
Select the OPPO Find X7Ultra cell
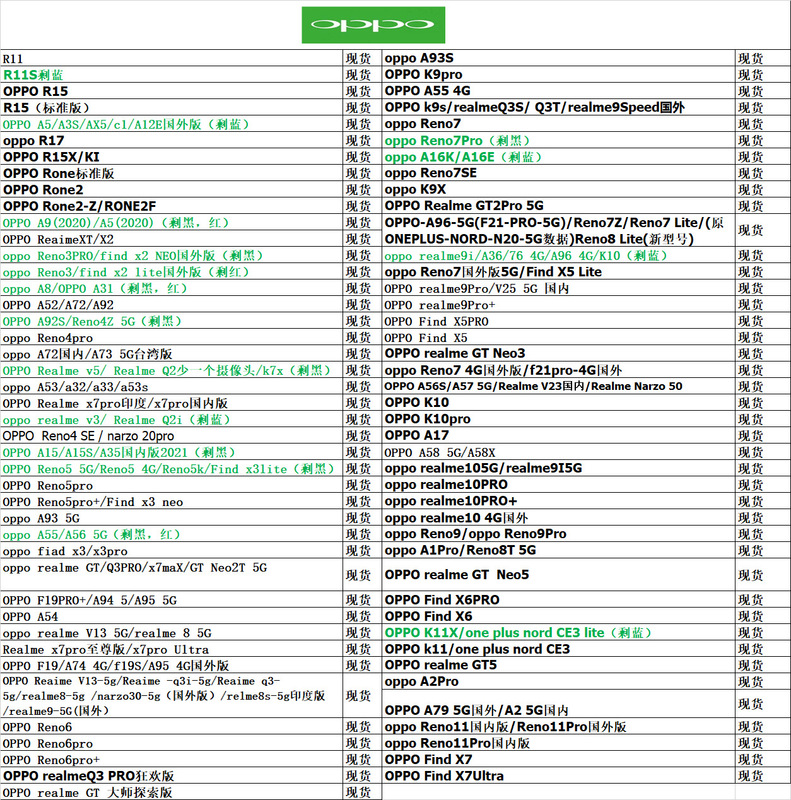558,776
